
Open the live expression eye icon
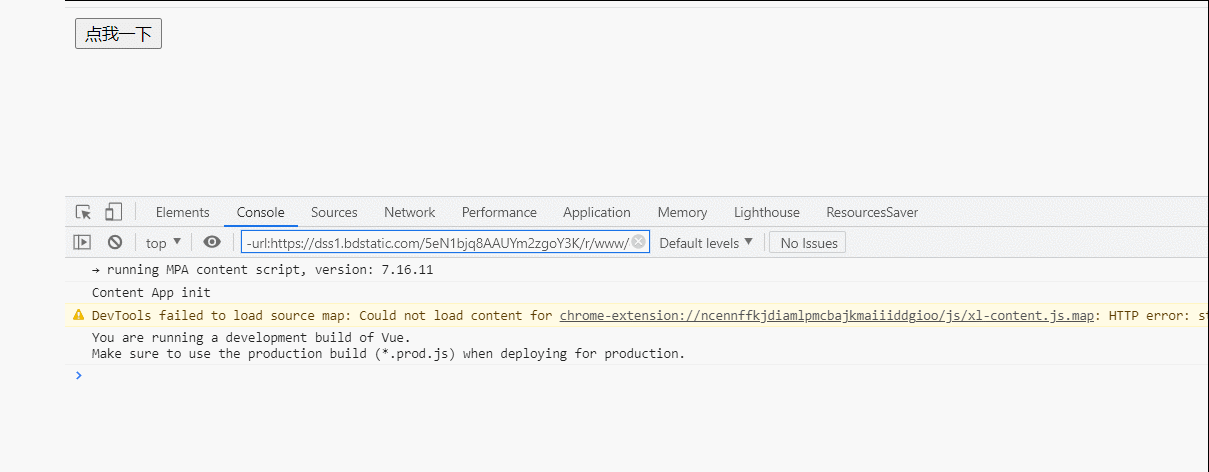(212, 242)
